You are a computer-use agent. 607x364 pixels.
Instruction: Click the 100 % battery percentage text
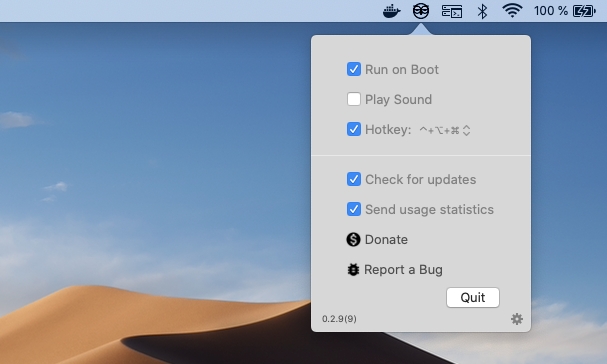coord(550,11)
